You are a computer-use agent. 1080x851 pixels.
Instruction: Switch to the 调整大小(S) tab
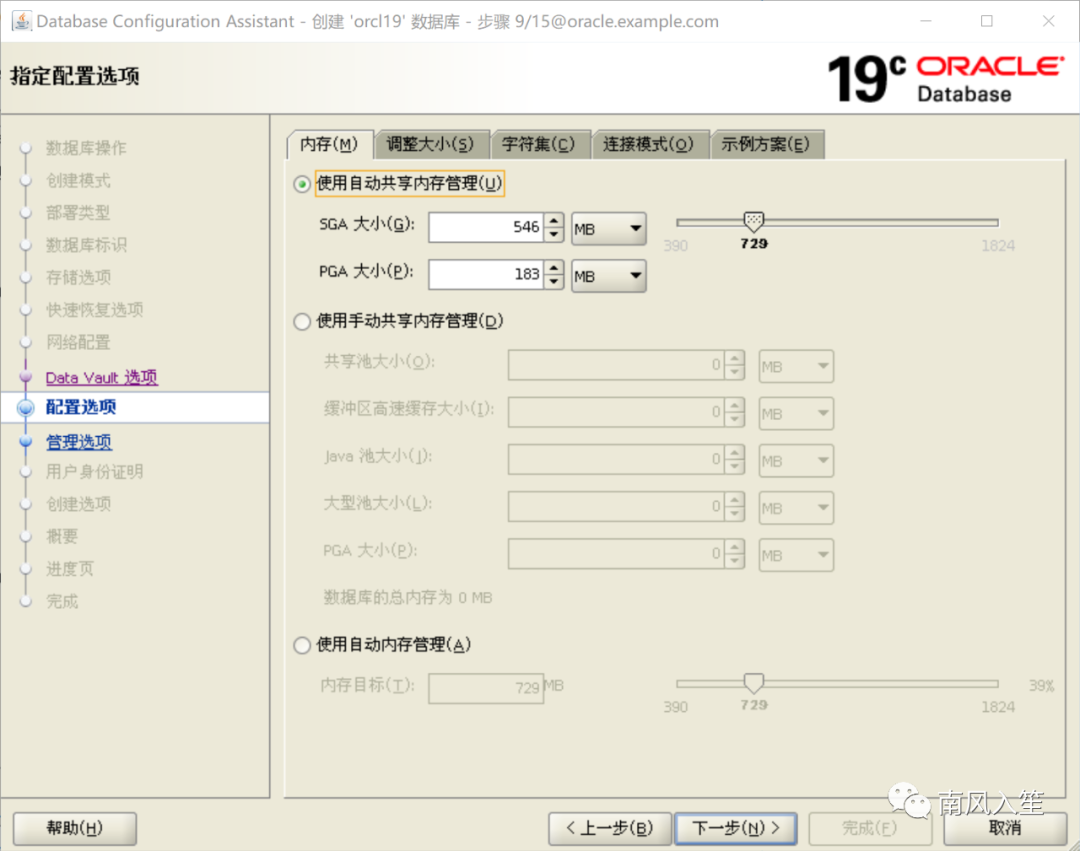click(x=431, y=145)
